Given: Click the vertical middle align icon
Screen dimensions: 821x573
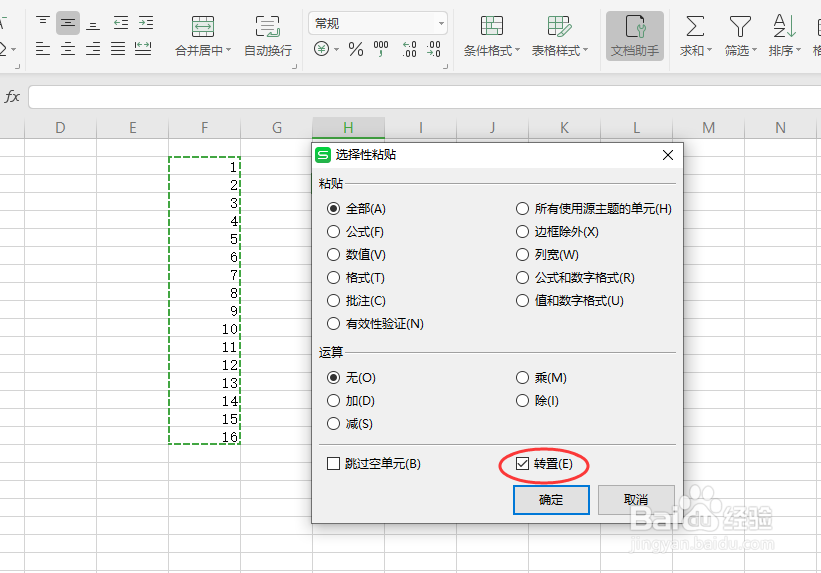Looking at the screenshot, I should 68,23.
